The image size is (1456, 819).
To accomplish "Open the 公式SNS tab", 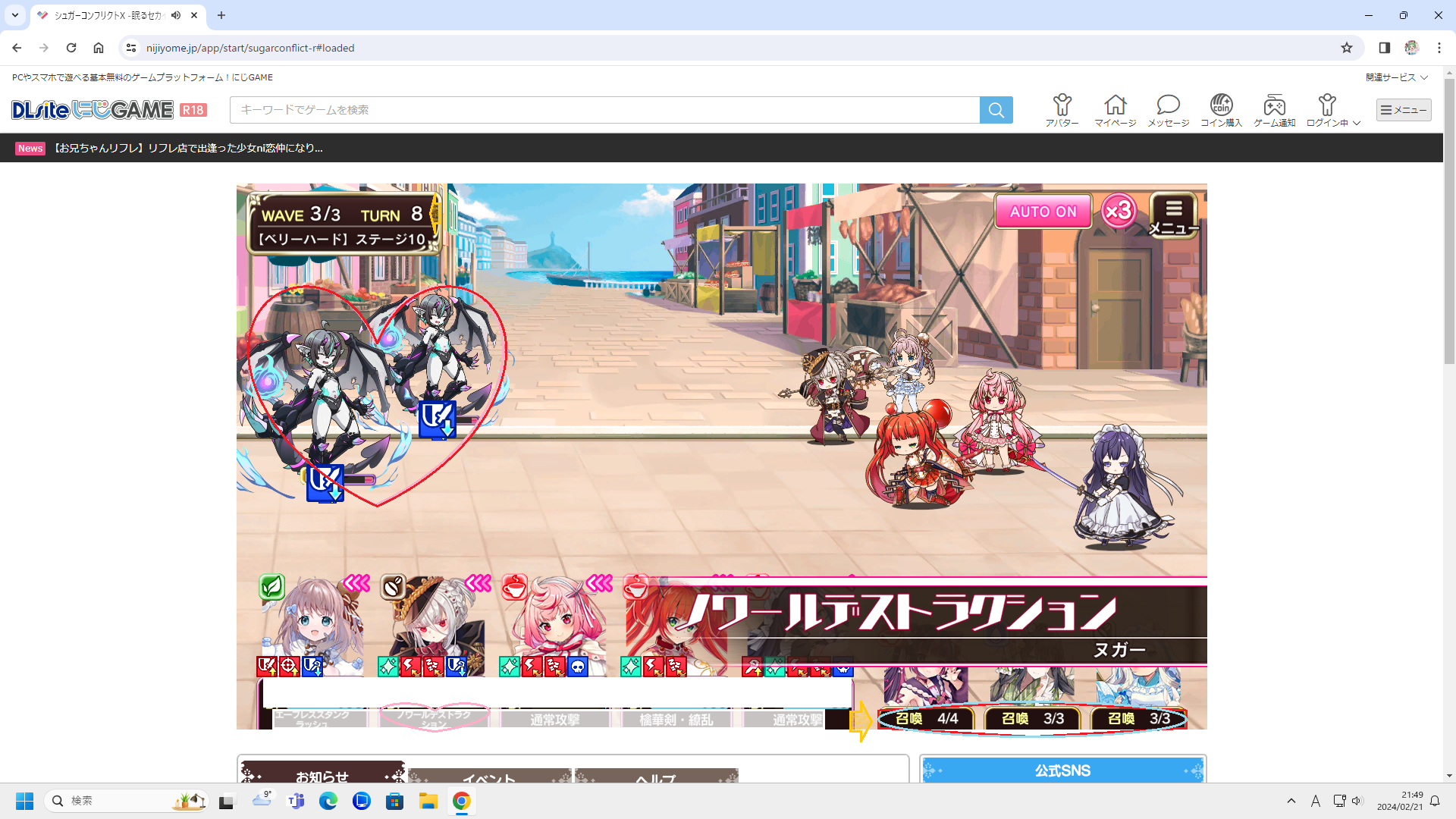I will click(1062, 770).
